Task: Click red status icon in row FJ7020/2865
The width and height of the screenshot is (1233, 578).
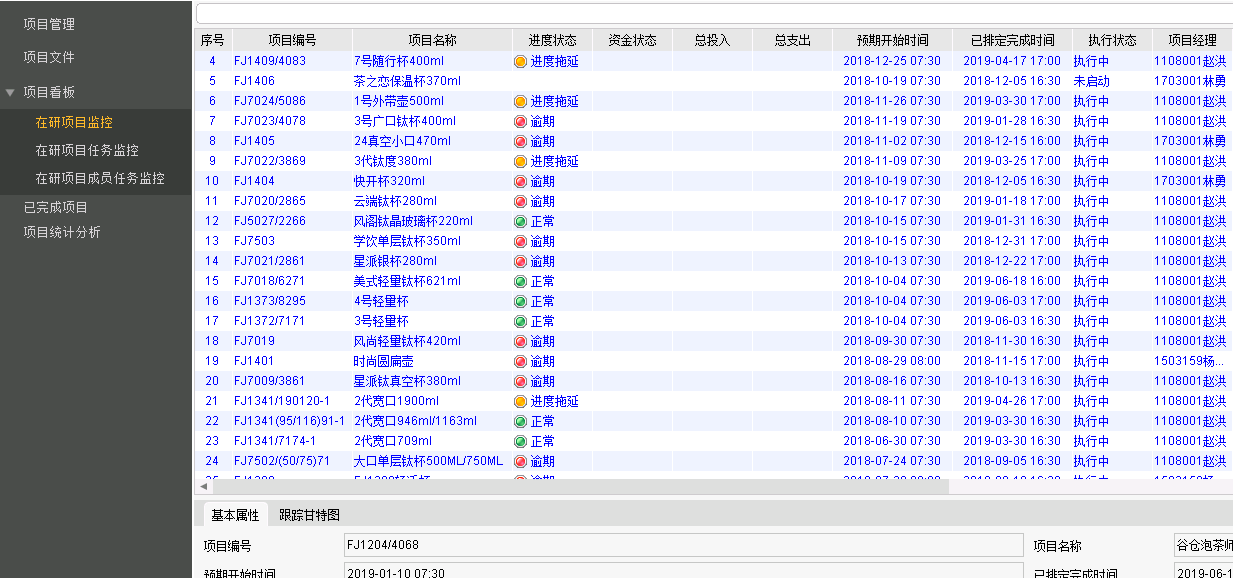Action: [520, 201]
